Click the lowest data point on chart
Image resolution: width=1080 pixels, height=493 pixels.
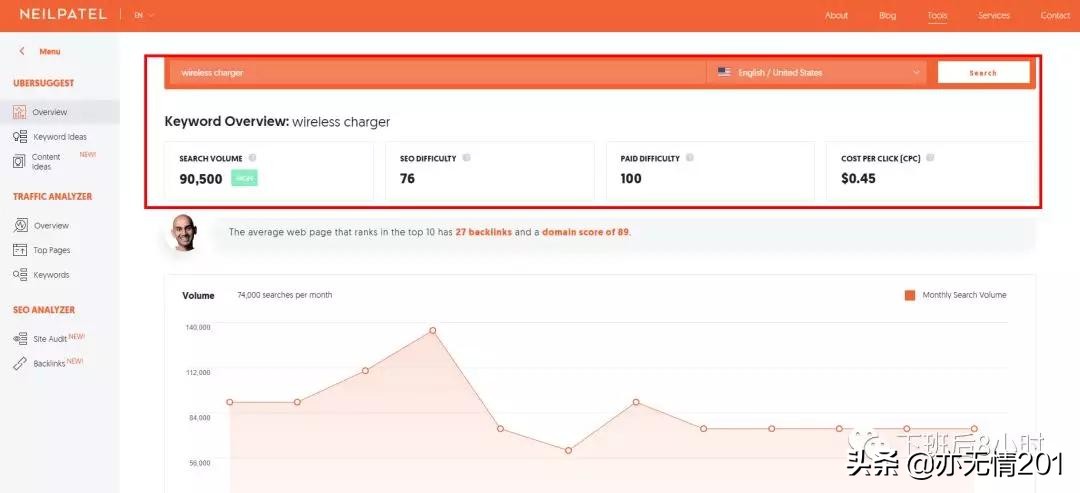tap(568, 450)
